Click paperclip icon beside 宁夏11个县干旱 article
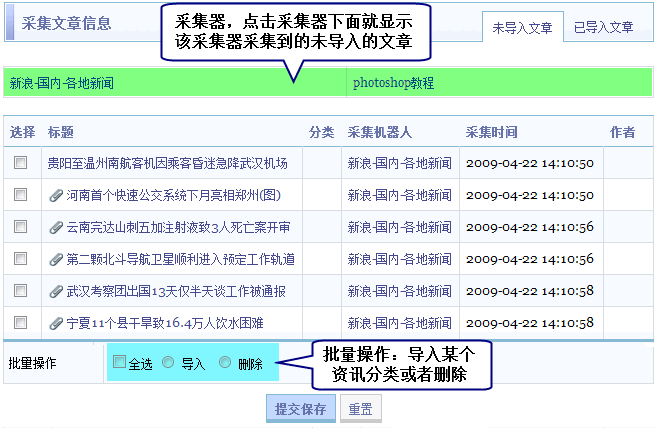 (56, 323)
